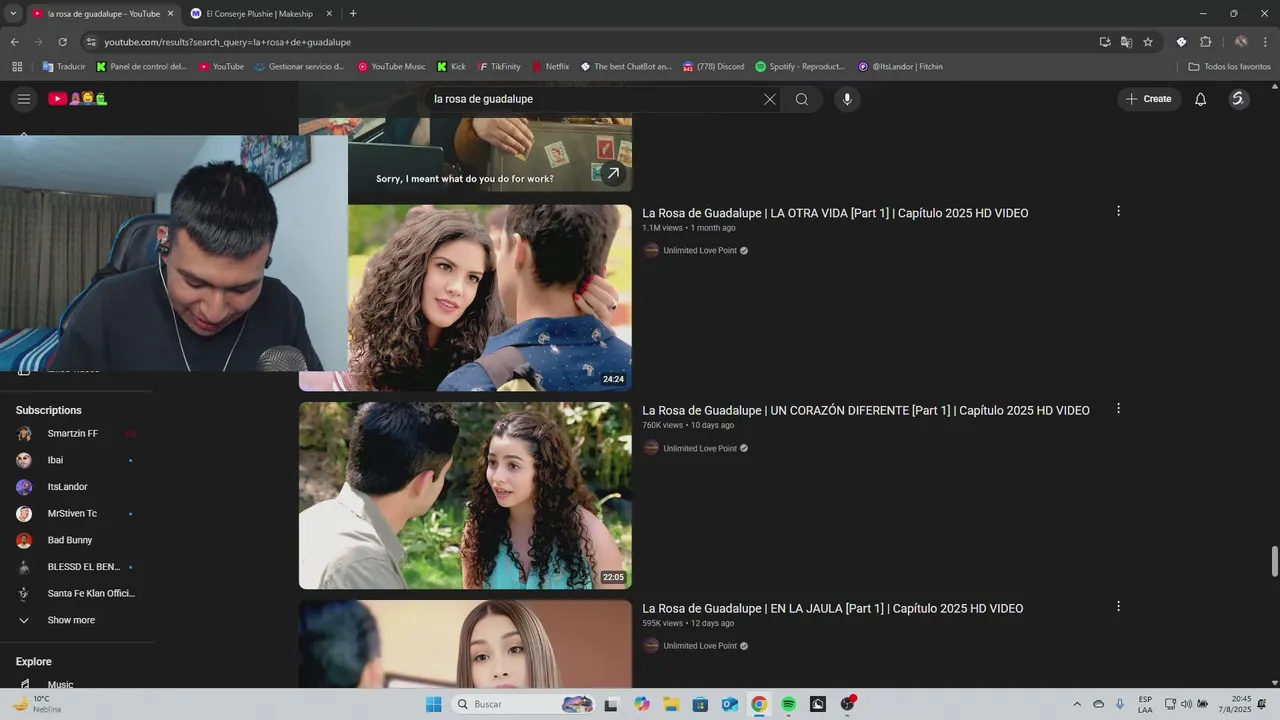Open options for LA OTRA VIDA video
Viewport: 1280px width, 720px height.
click(1118, 211)
